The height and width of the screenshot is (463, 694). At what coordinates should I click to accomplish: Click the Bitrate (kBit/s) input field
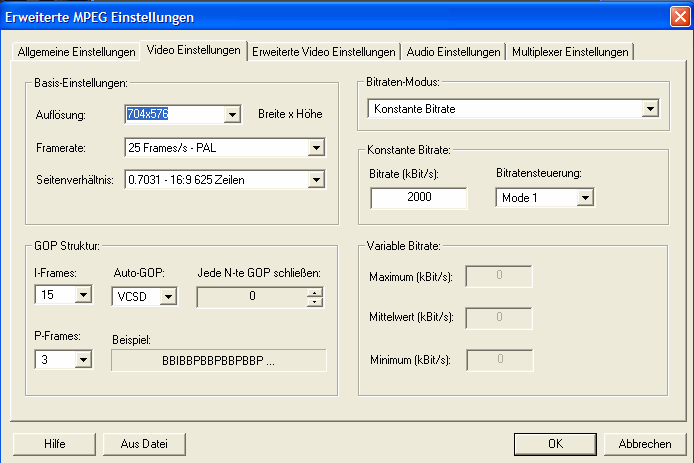418,198
